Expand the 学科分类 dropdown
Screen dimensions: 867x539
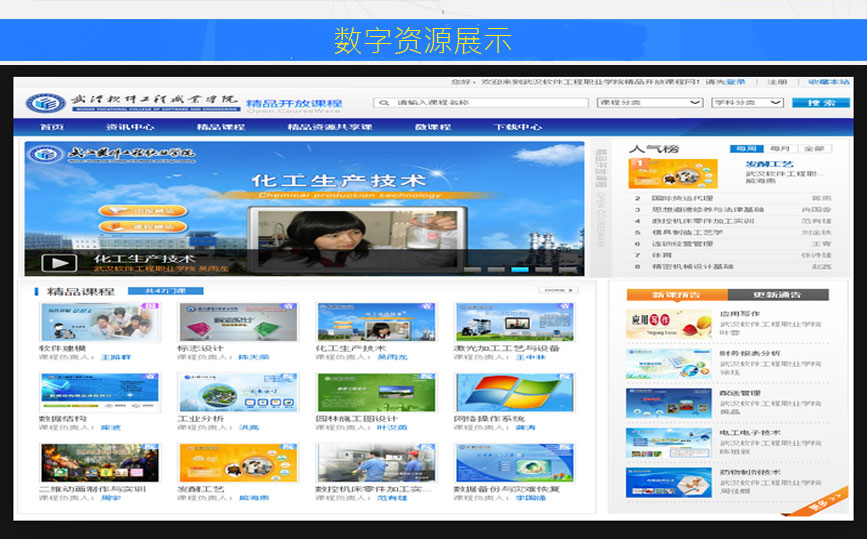[x=747, y=103]
